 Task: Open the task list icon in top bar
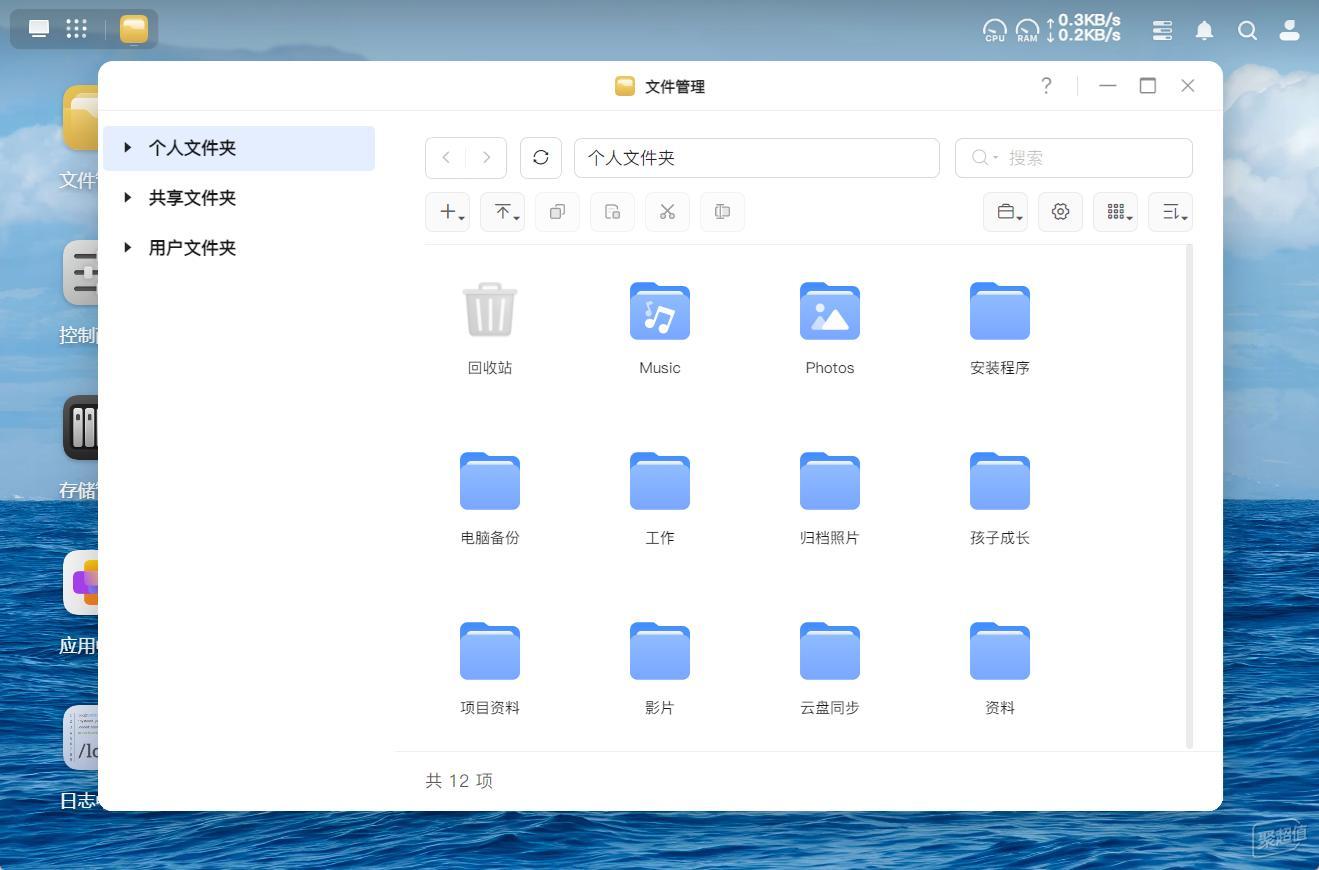pos(1162,31)
